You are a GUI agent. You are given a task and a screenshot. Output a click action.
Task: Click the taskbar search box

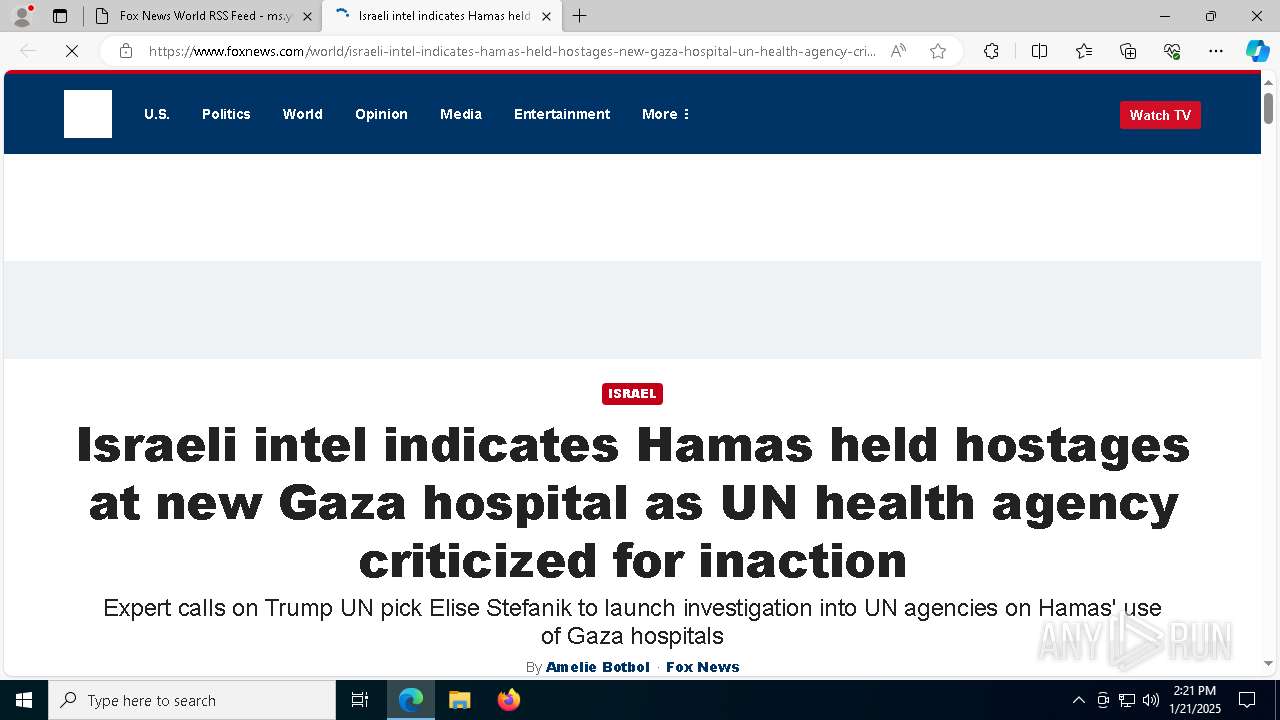pyautogui.click(x=192, y=700)
